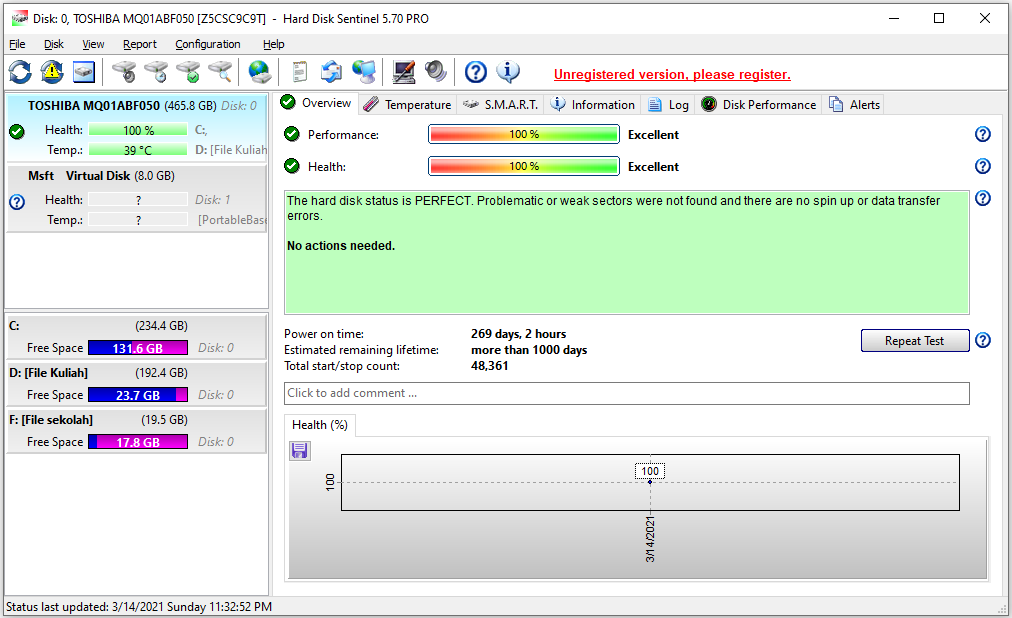This screenshot has height=618, width=1012.
Task: Go to the Disk Performance tab
Action: click(758, 105)
